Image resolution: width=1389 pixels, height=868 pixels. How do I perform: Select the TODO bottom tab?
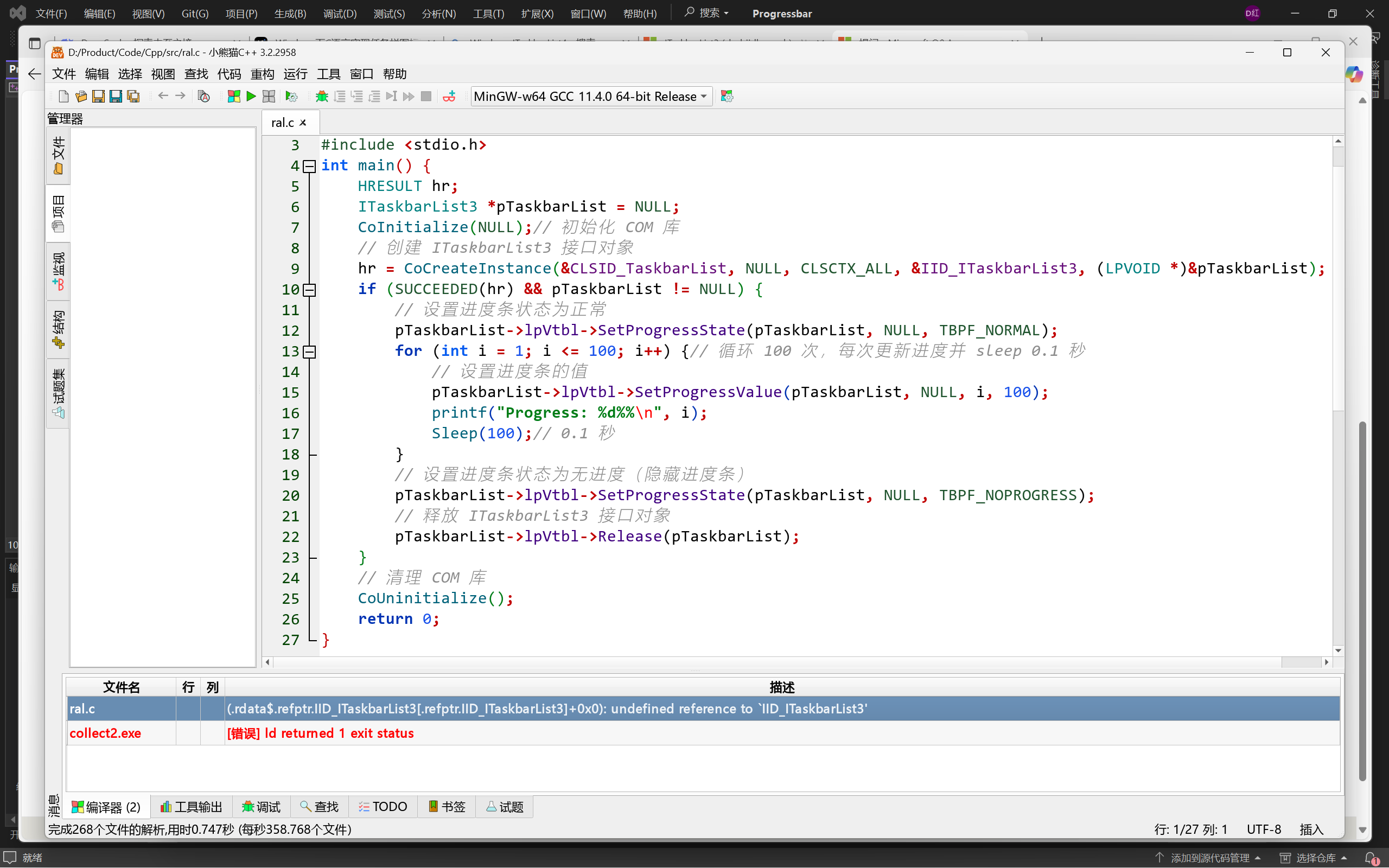click(383, 807)
